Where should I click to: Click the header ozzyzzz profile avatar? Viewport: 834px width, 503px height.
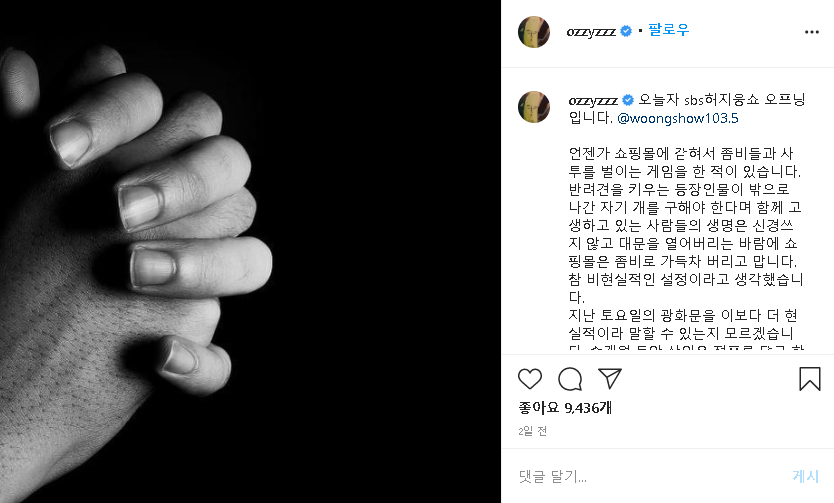point(533,32)
